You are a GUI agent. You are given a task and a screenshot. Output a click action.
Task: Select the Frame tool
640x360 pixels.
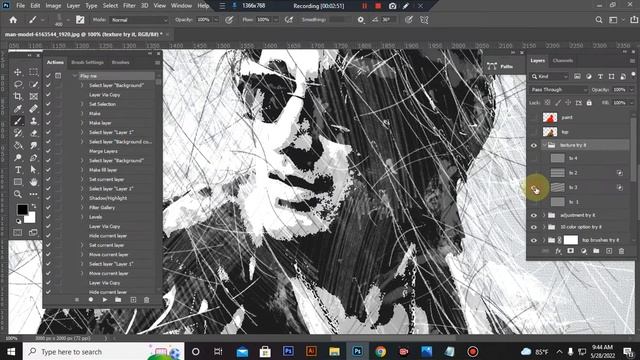[33, 96]
